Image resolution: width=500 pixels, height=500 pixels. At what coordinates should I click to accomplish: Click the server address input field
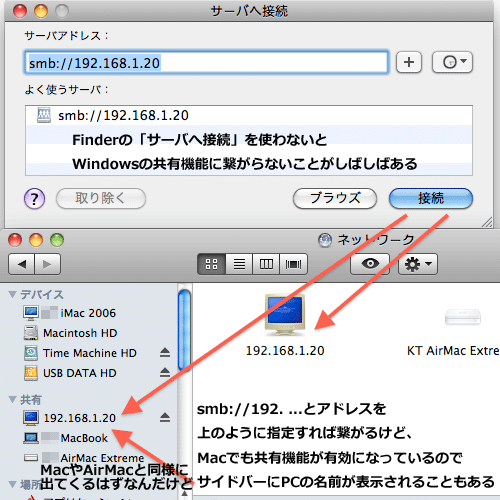[206, 62]
